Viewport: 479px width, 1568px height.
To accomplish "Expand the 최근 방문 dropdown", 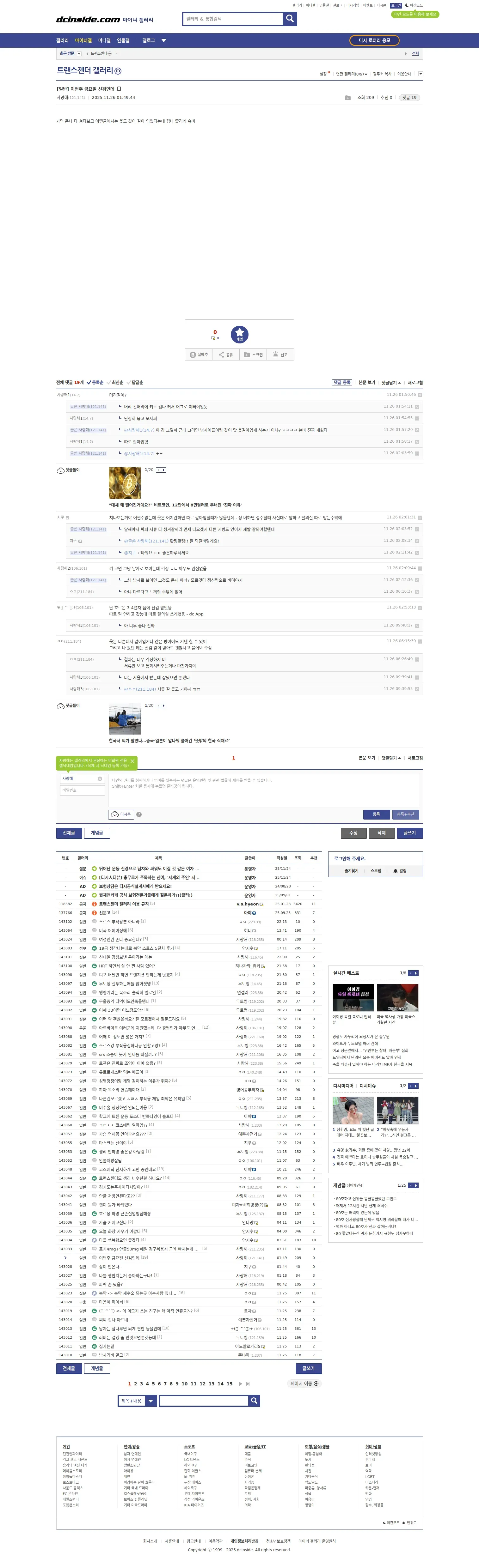I will point(79,54).
